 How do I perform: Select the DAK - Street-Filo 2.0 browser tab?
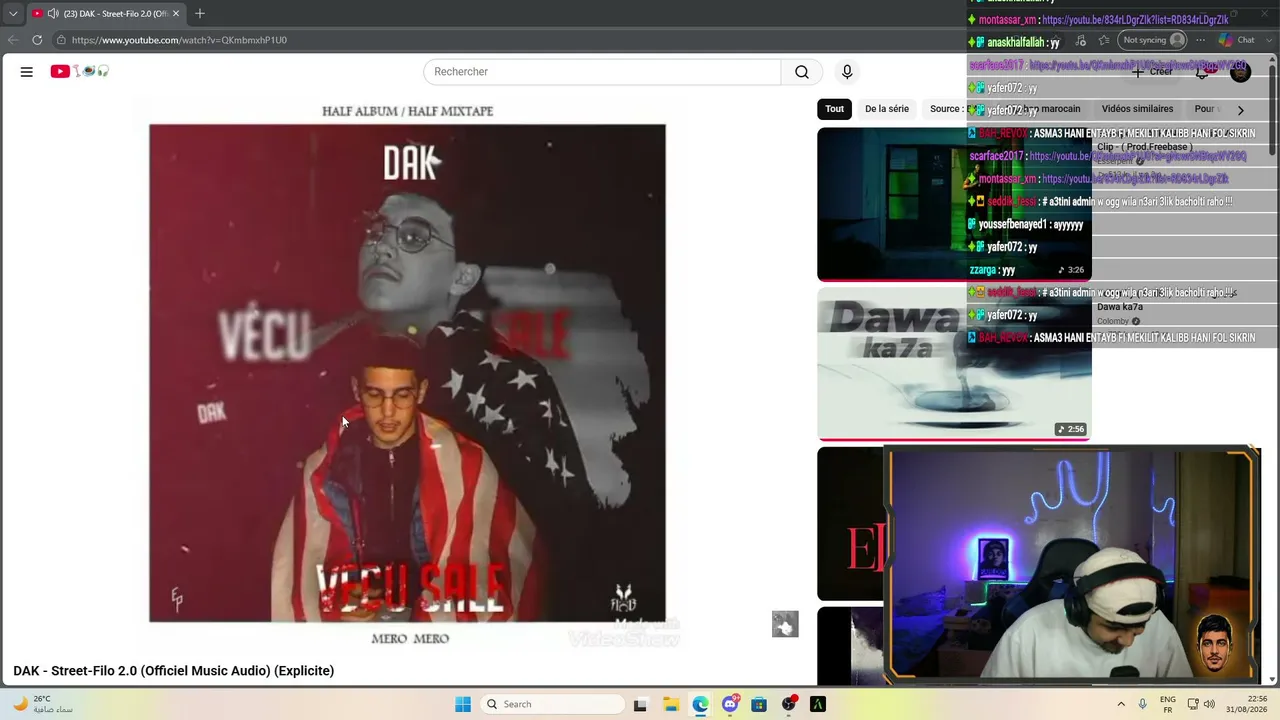click(105, 13)
